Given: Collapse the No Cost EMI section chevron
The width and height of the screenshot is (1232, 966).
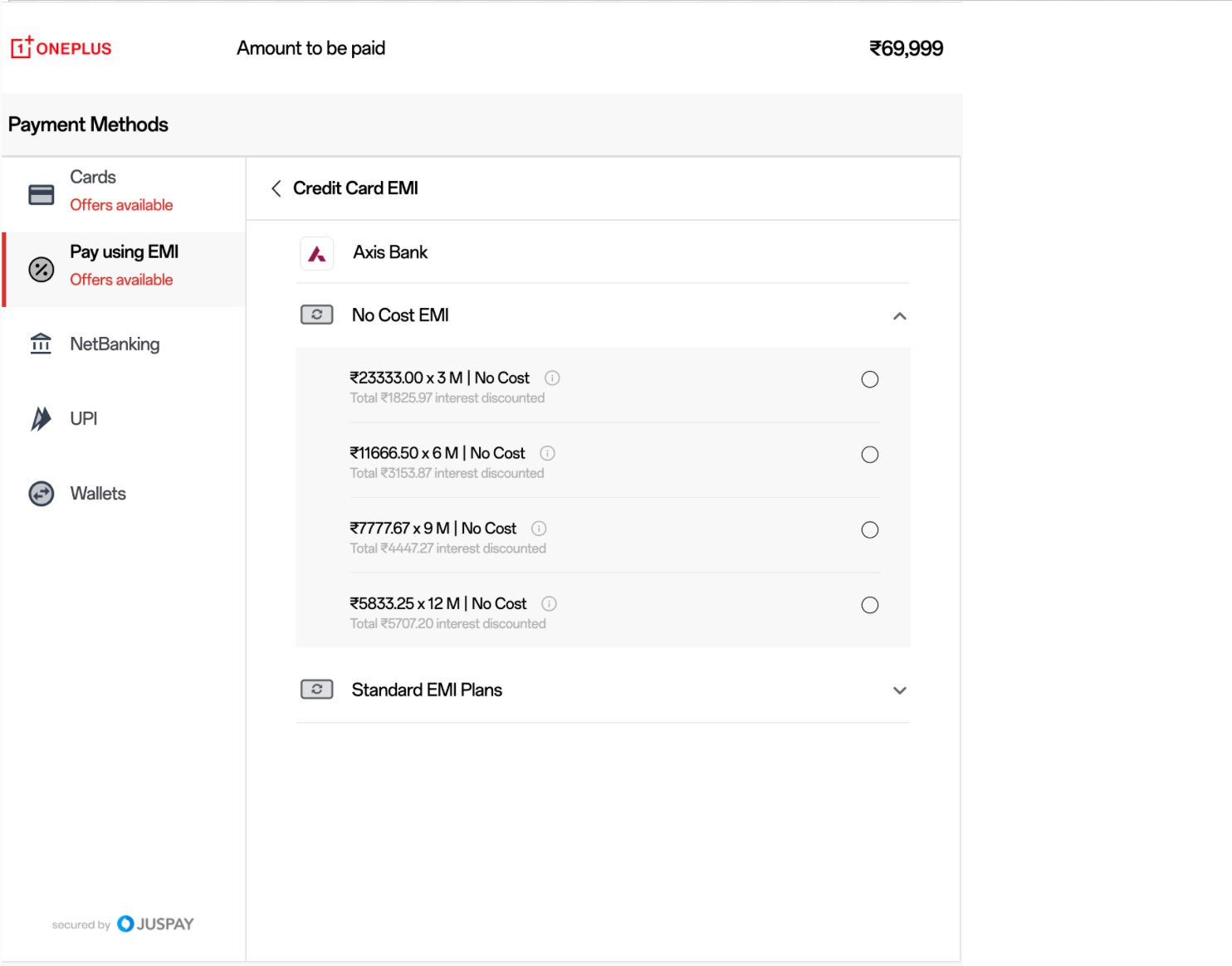Looking at the screenshot, I should click(x=899, y=316).
